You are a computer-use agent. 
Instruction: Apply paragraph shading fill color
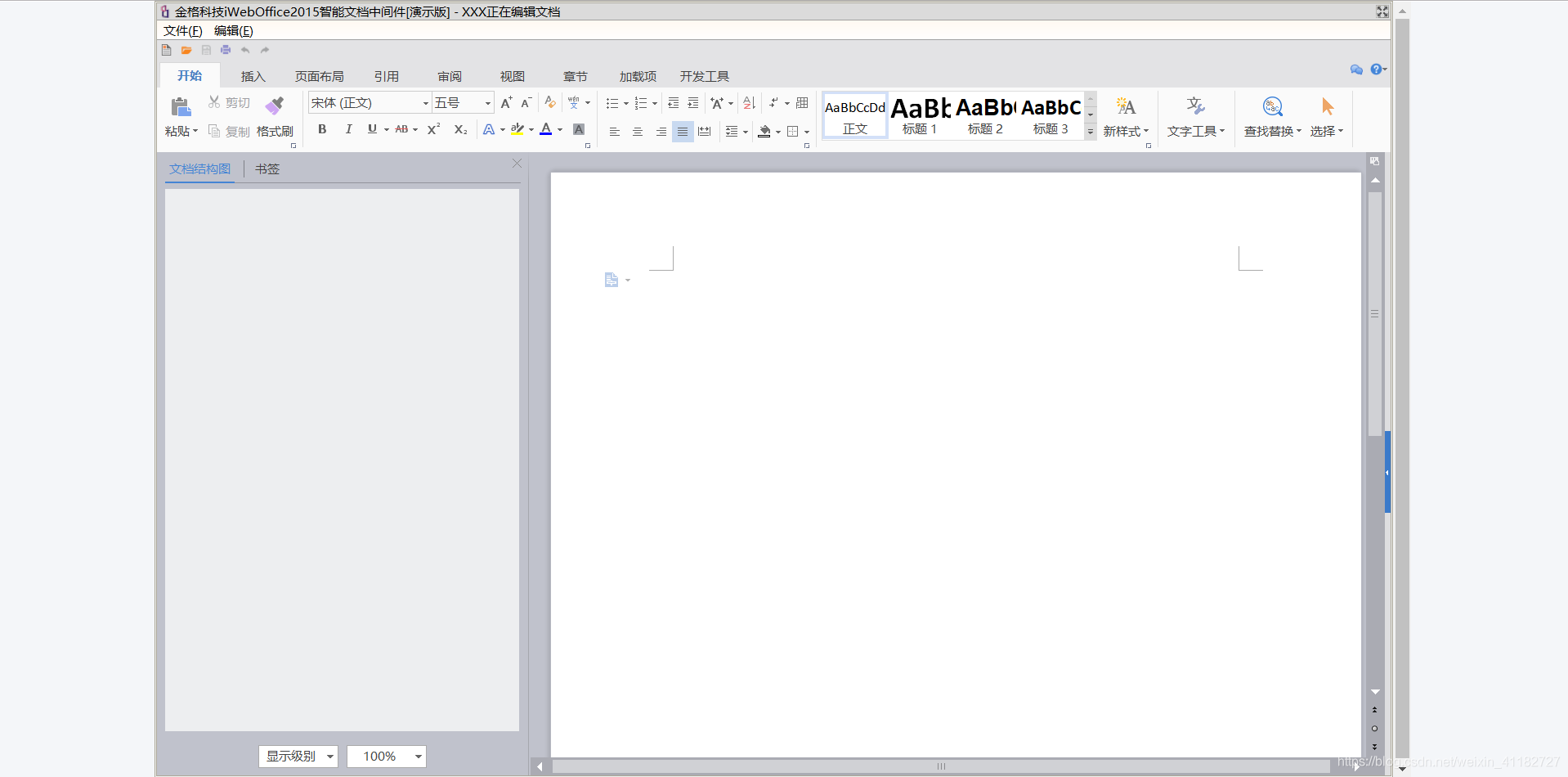[764, 131]
